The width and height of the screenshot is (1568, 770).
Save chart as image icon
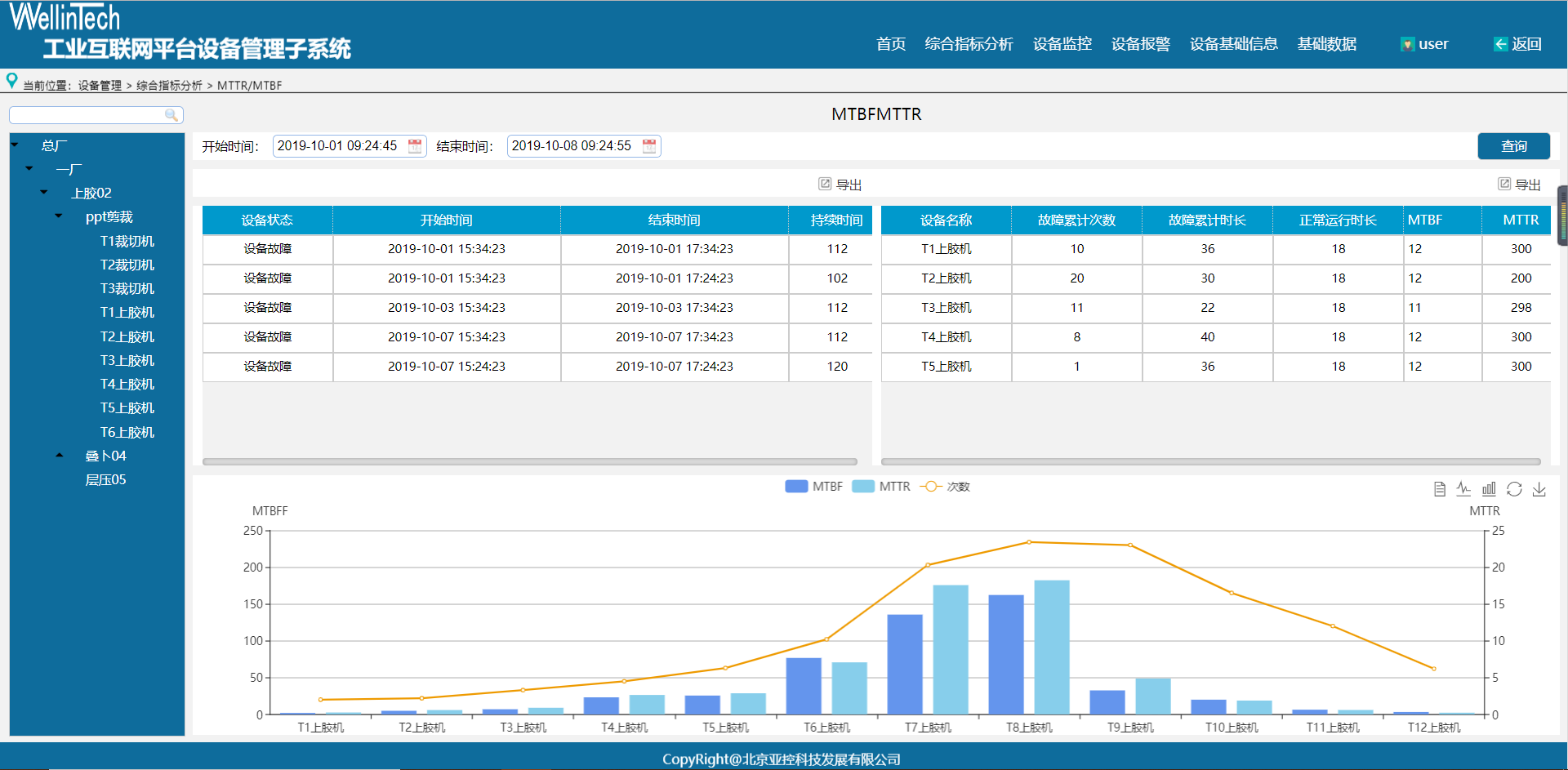pos(1539,489)
